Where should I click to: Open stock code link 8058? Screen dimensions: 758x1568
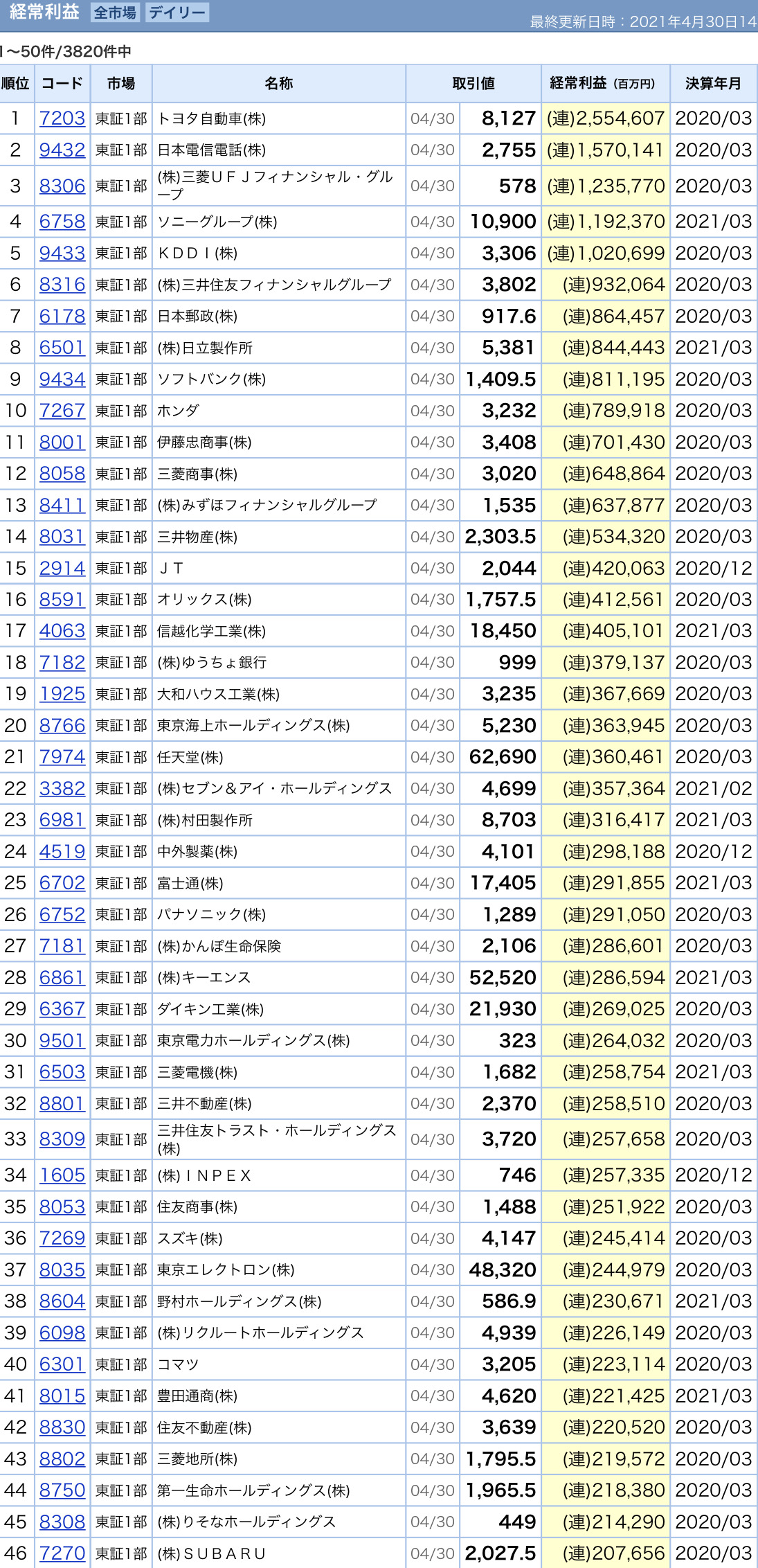[62, 474]
